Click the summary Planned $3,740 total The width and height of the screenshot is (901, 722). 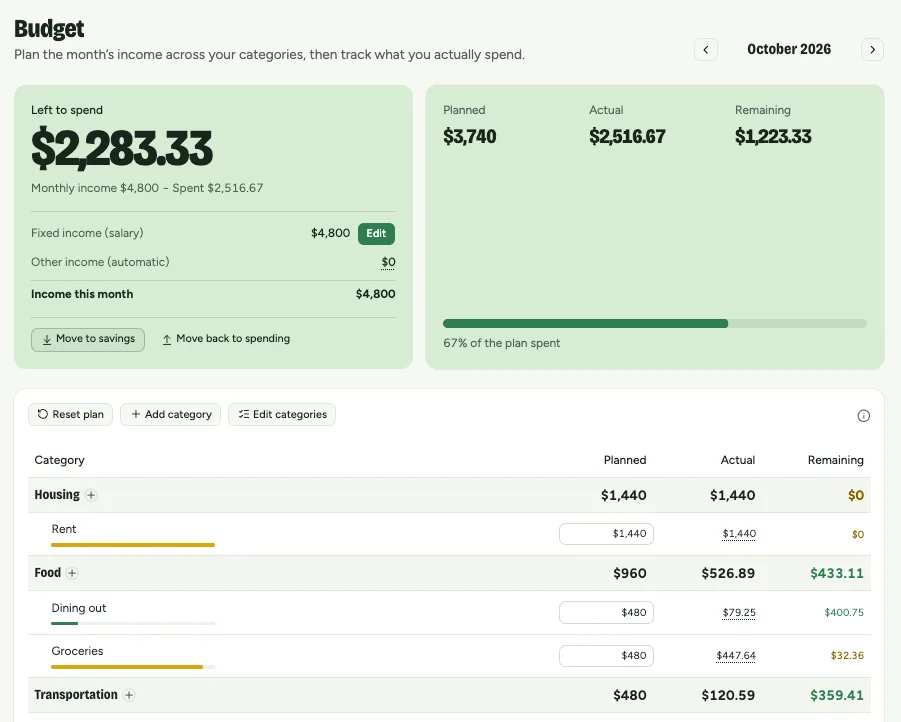[469, 137]
